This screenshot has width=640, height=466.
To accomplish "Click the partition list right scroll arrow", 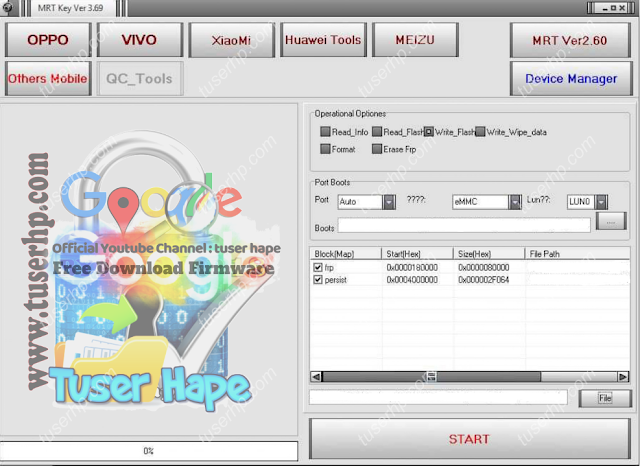I will coord(623,377).
